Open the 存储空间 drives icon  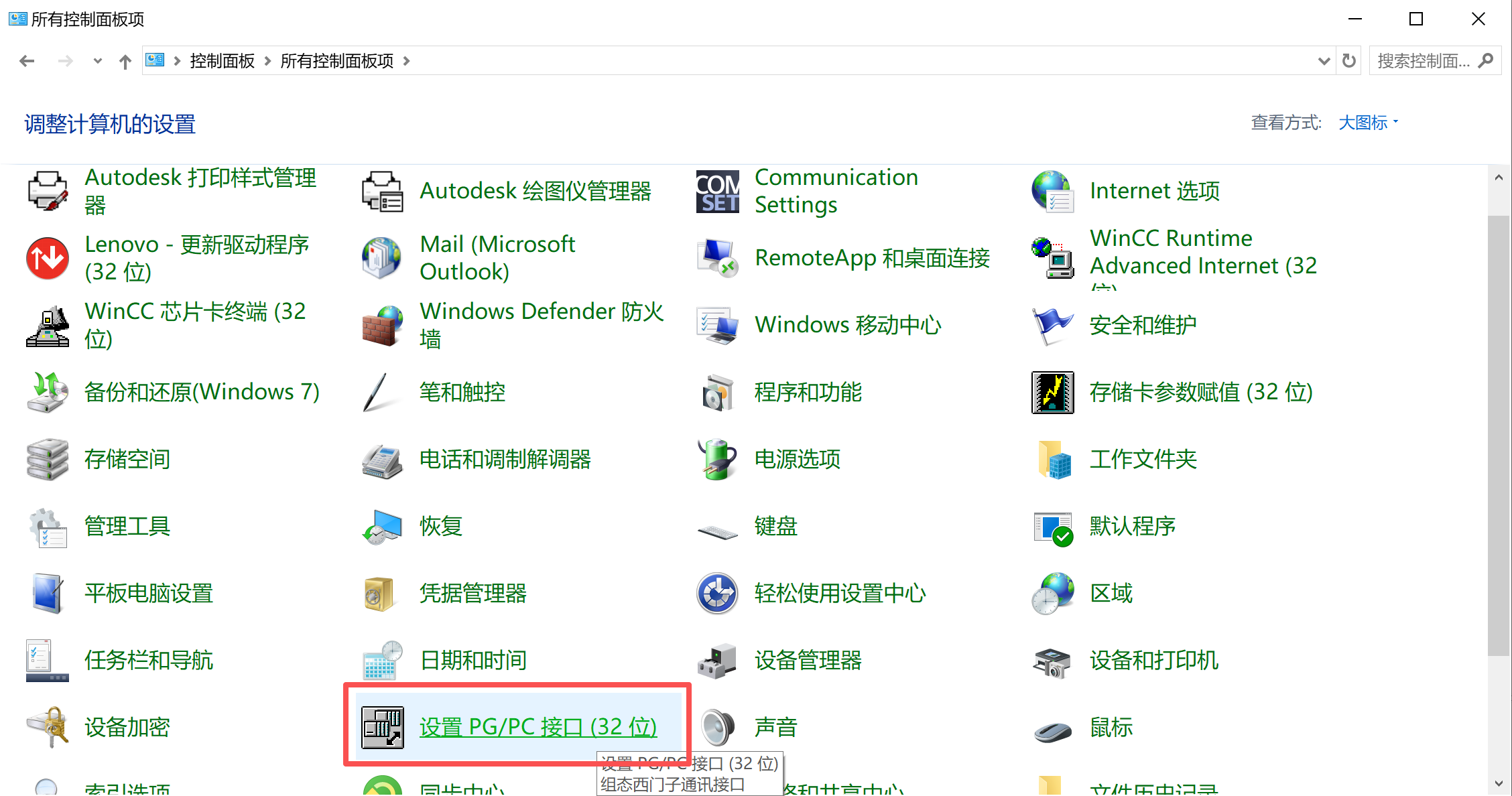pos(48,459)
